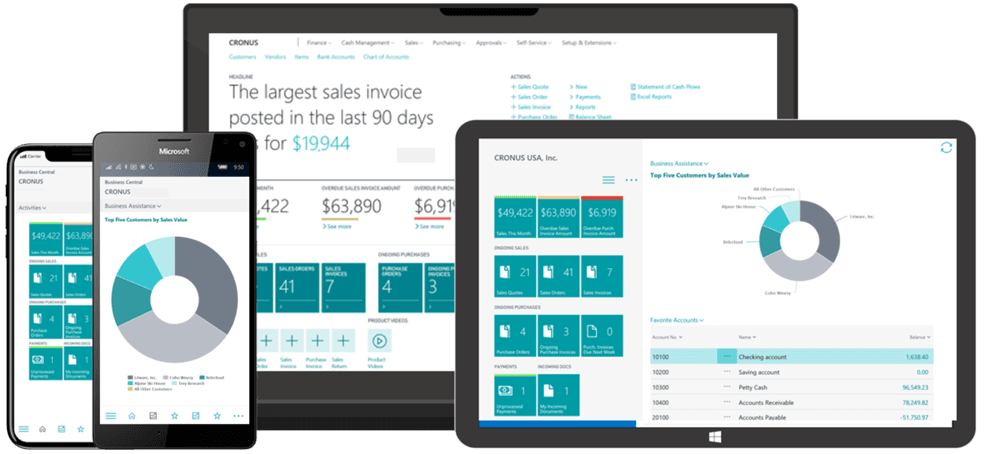Click the Sales Return plus tile on laptop
This screenshot has height=454, width=986.
click(x=343, y=340)
